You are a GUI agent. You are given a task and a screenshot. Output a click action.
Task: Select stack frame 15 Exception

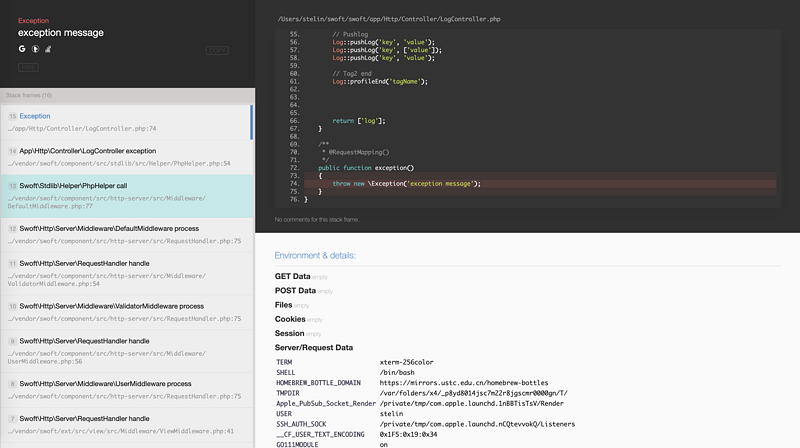pyautogui.click(x=126, y=122)
